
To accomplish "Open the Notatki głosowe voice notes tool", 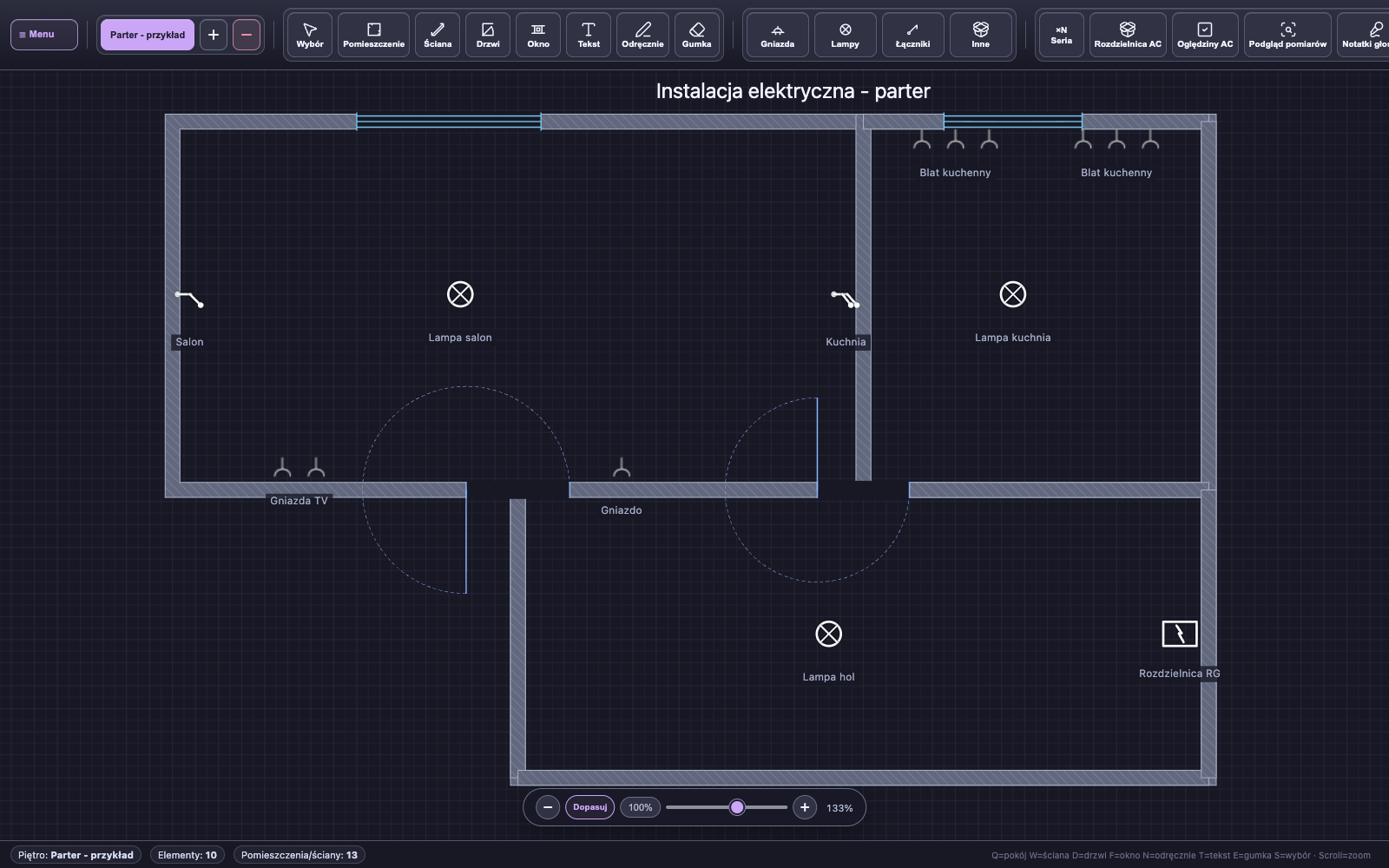I will (x=1365, y=35).
